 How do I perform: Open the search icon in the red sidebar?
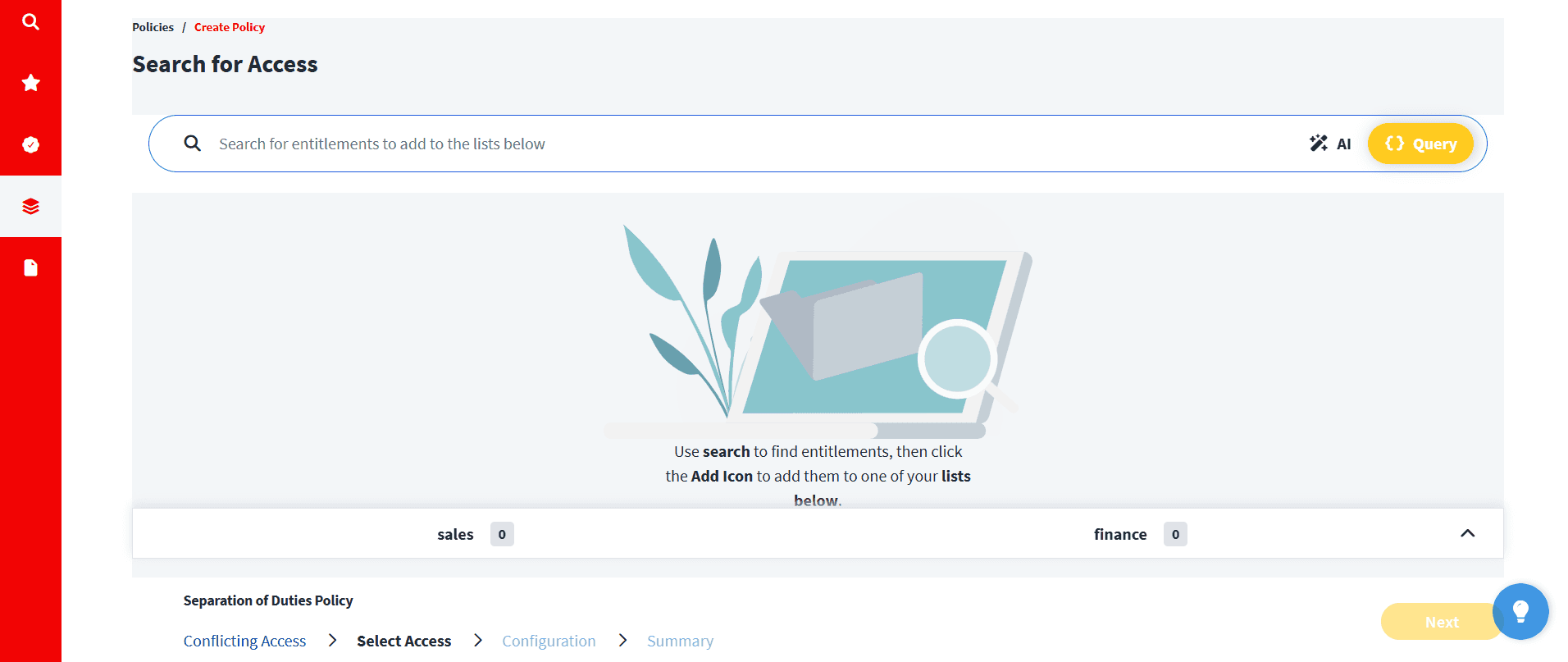coord(30,21)
